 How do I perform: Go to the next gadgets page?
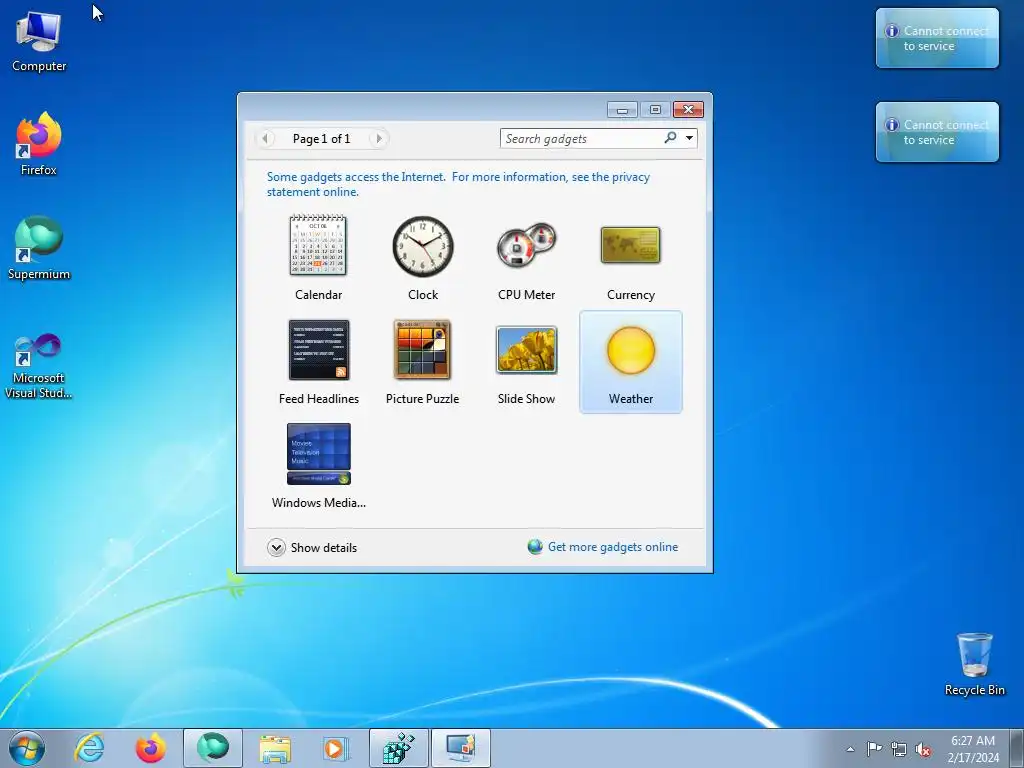click(x=378, y=138)
